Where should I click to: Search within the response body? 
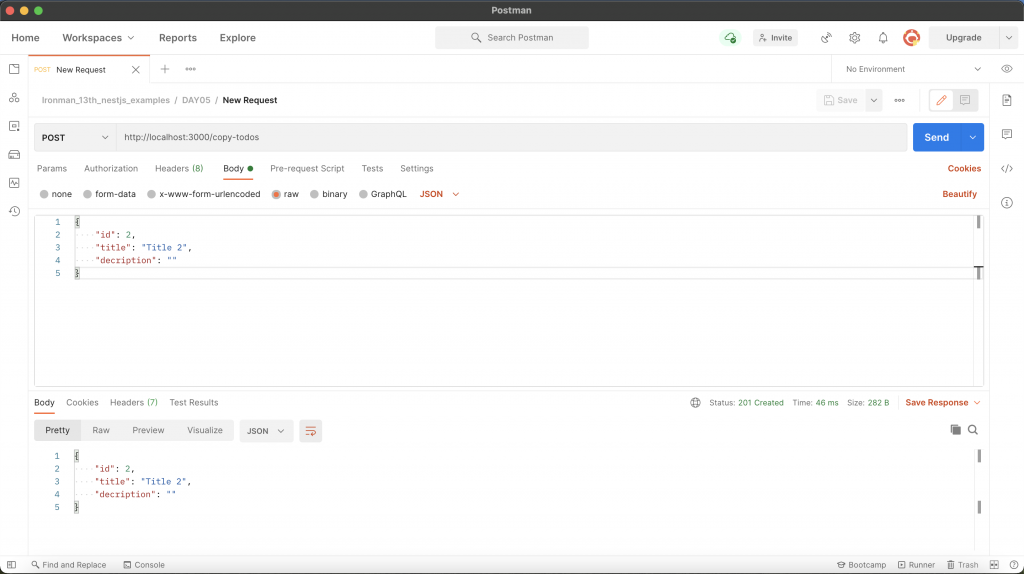[973, 430]
